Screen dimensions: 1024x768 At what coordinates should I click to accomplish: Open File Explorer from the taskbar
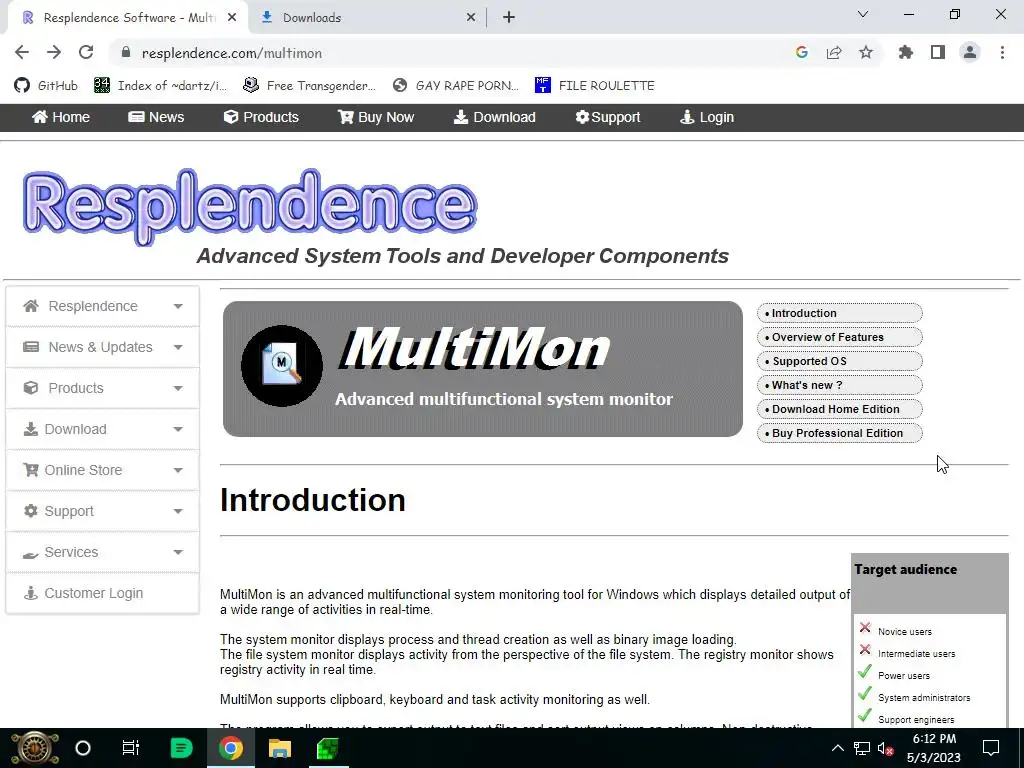(x=280, y=748)
